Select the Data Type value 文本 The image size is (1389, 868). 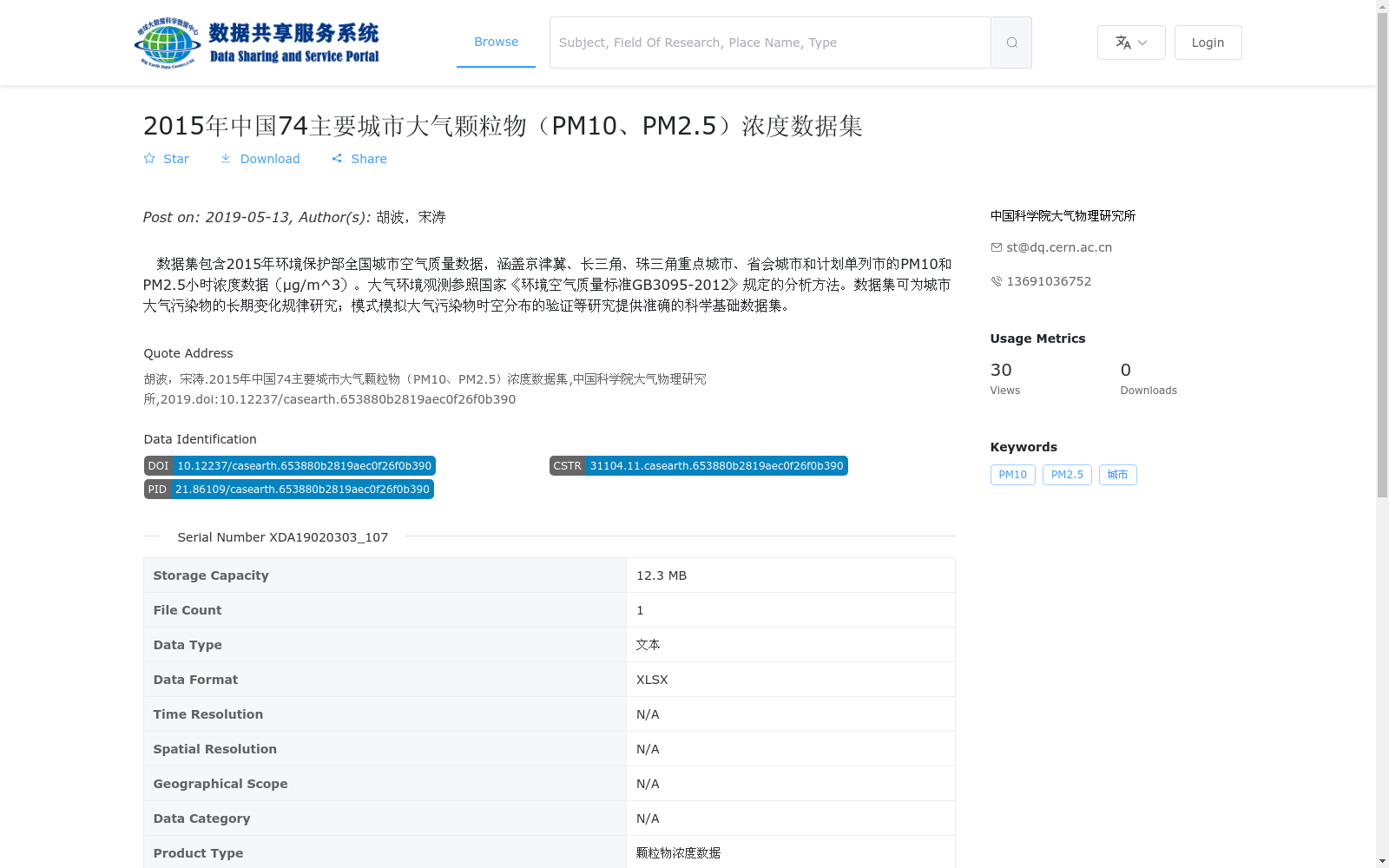pyautogui.click(x=648, y=645)
